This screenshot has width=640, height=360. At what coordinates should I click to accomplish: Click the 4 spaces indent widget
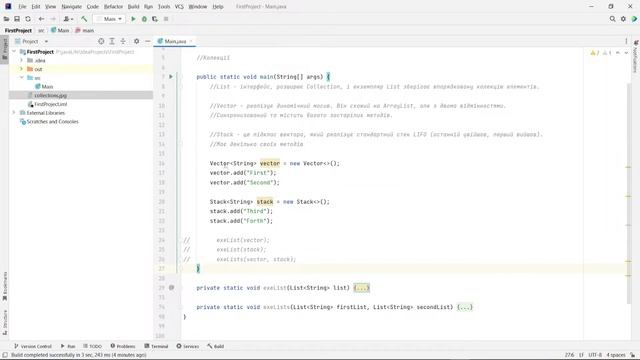tap(616, 355)
